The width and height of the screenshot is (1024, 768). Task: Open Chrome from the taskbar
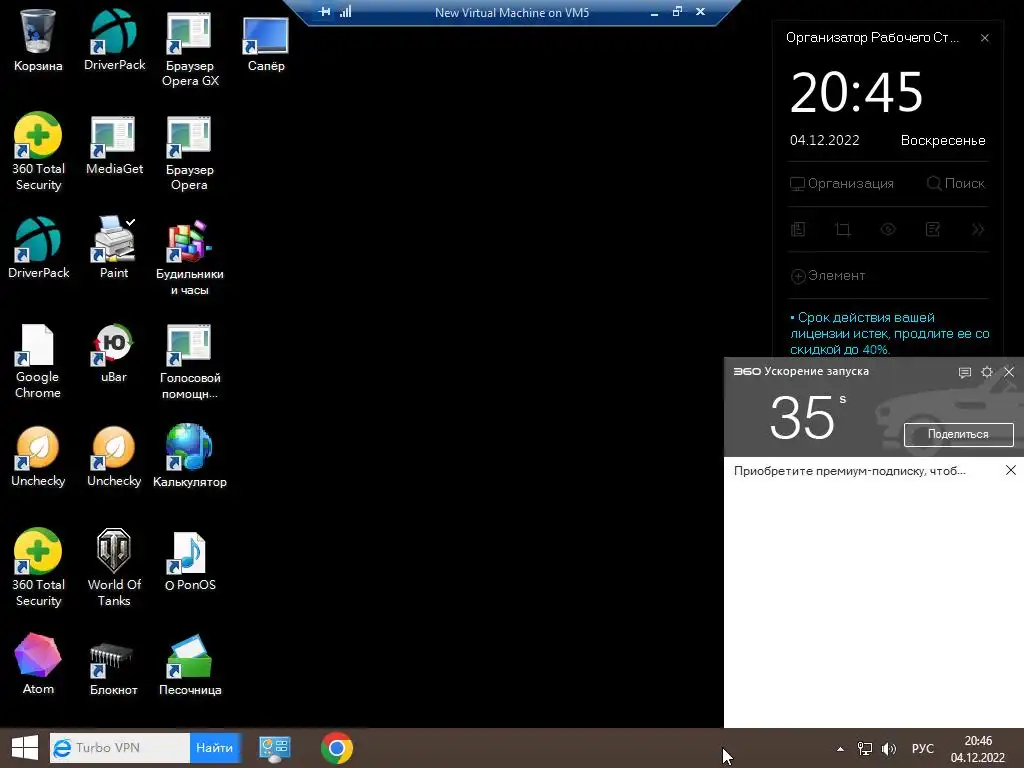coord(337,748)
